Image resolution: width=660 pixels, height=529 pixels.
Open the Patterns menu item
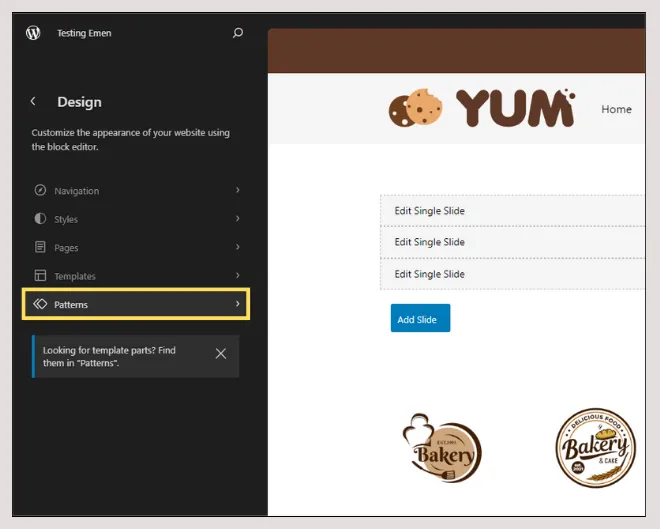click(x=136, y=304)
